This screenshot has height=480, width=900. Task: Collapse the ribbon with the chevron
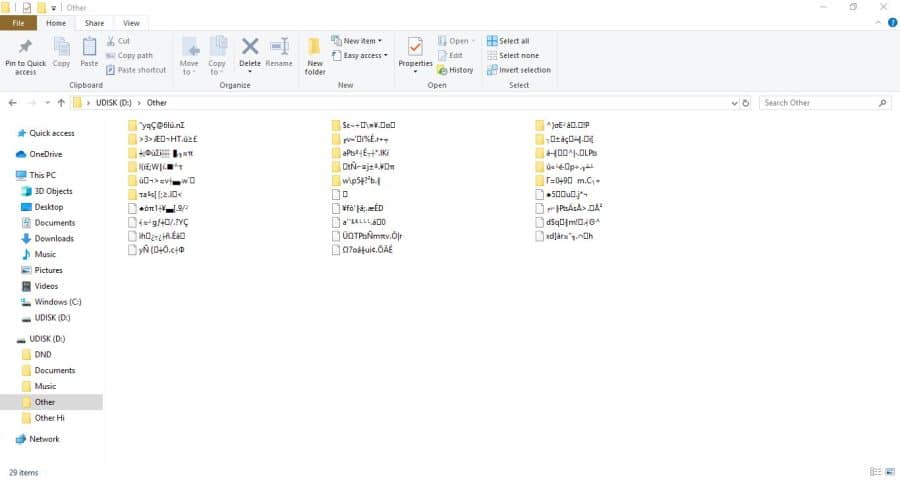click(878, 23)
